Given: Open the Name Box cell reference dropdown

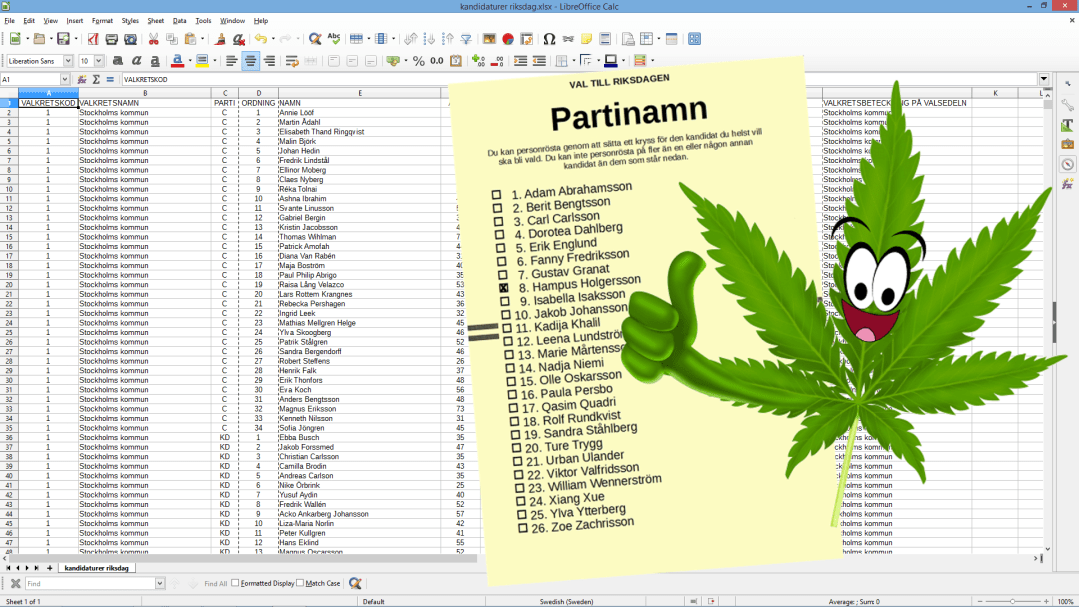Looking at the screenshot, I should [x=65, y=79].
